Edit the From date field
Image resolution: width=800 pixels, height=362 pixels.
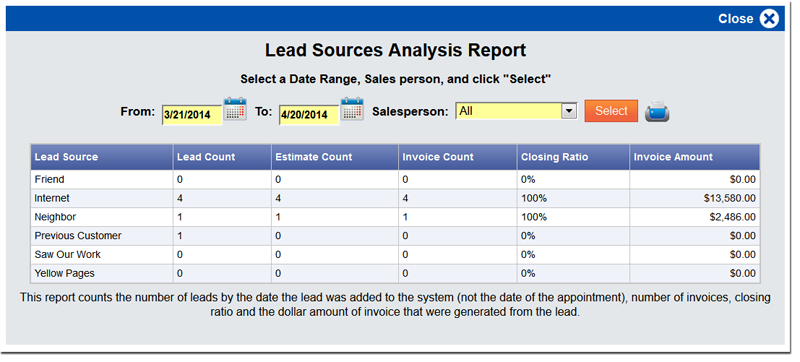click(x=192, y=115)
